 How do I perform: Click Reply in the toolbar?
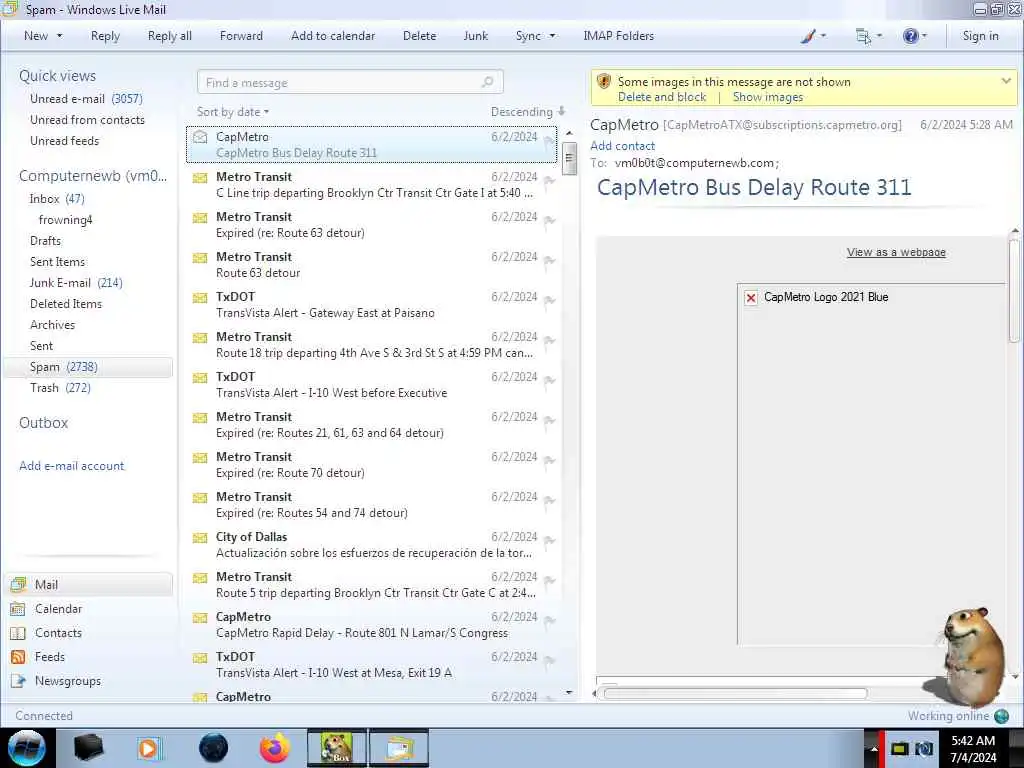105,37
